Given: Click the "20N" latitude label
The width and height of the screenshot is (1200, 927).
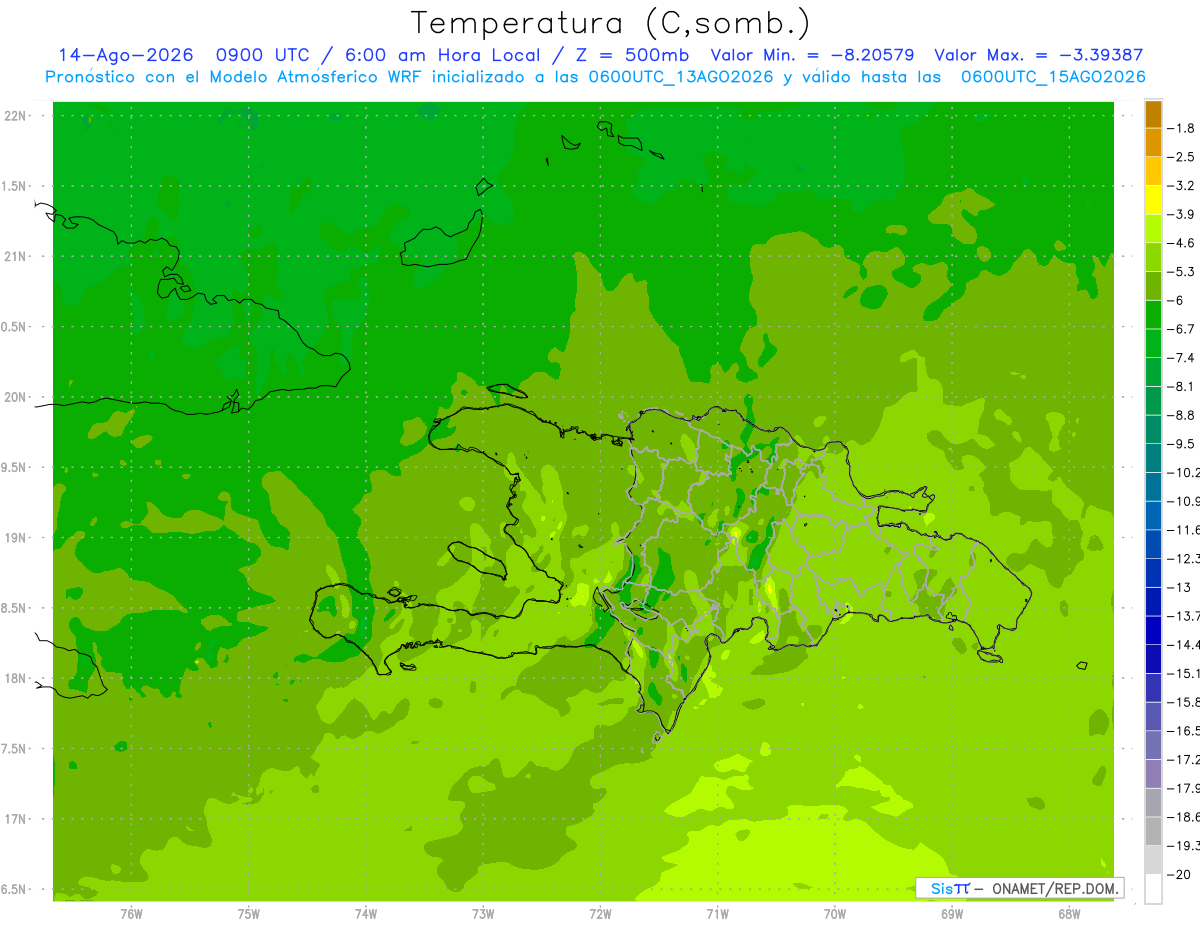Looking at the screenshot, I should [x=17, y=397].
